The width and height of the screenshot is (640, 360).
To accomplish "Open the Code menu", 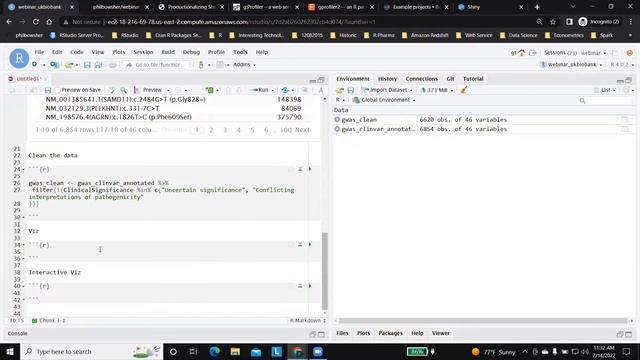I will point(77,52).
